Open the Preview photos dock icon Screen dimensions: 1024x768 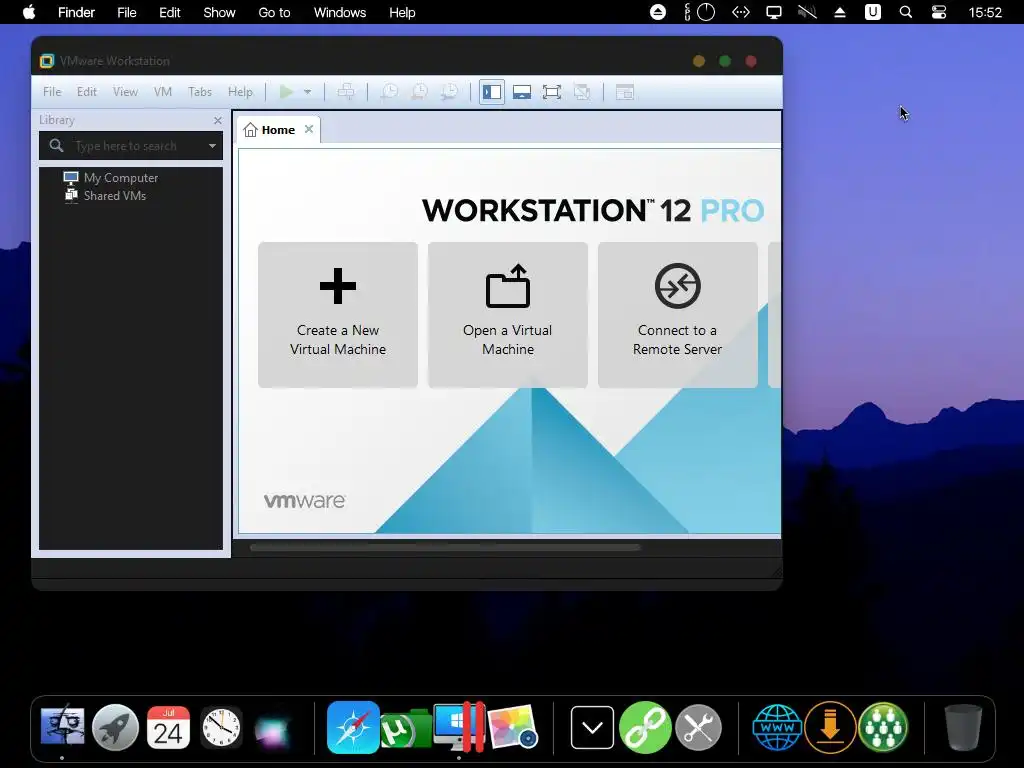pyautogui.click(x=512, y=727)
